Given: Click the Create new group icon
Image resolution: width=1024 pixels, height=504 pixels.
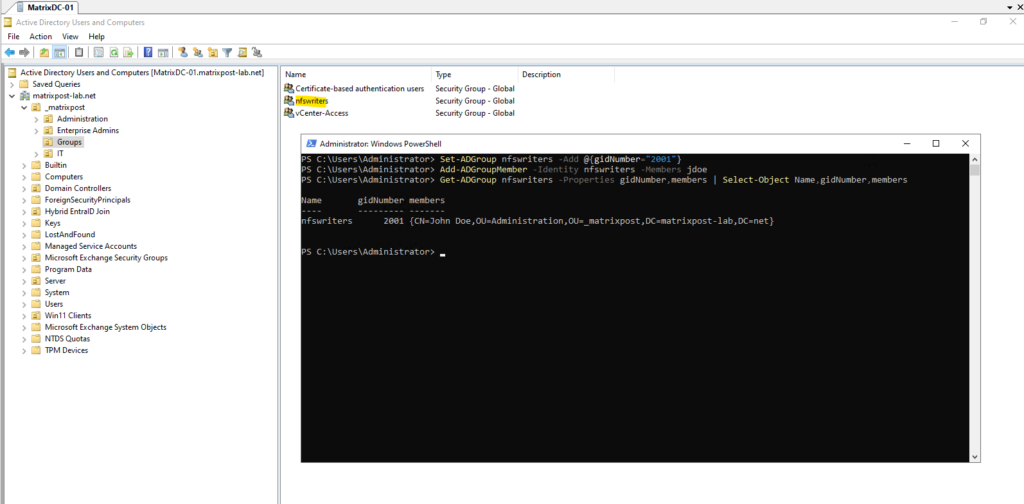Looking at the screenshot, I should pyautogui.click(x=197, y=52).
